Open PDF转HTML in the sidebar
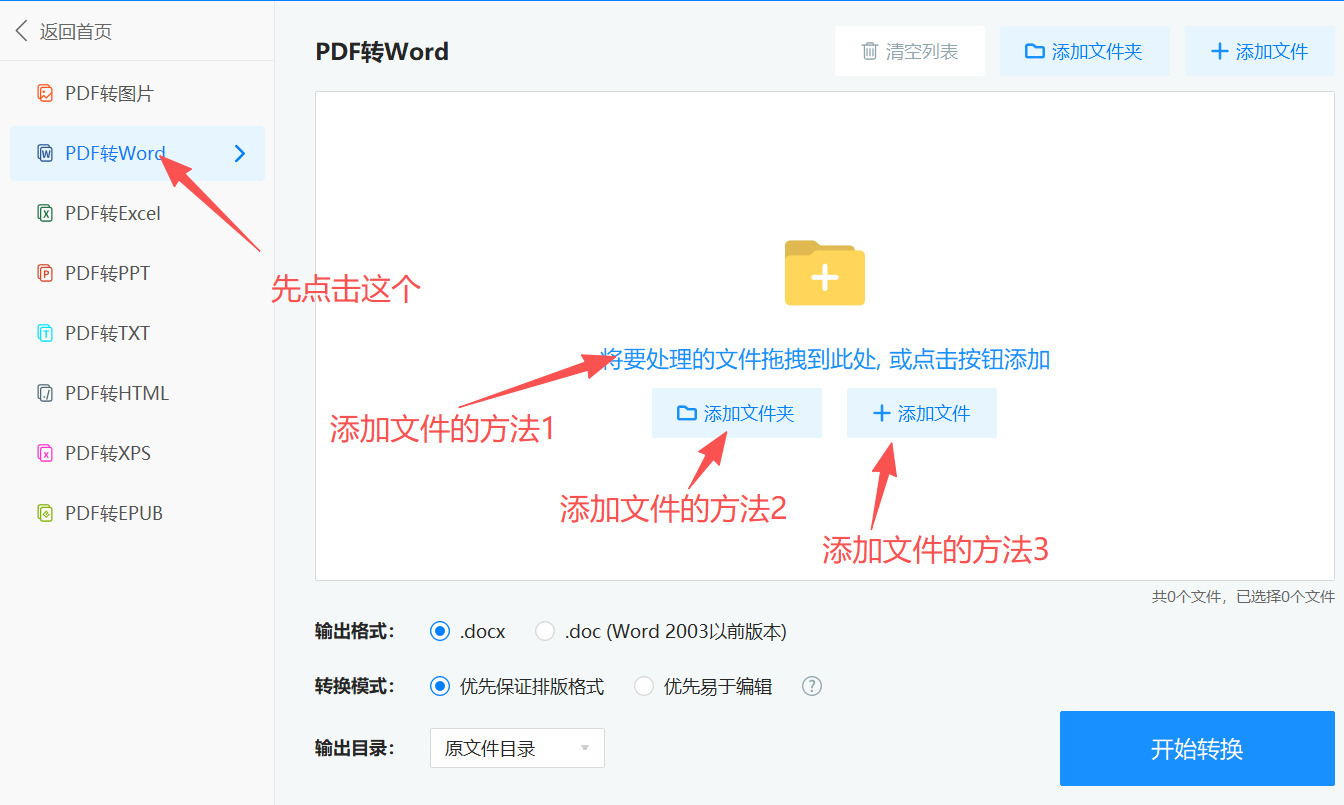 [137, 394]
